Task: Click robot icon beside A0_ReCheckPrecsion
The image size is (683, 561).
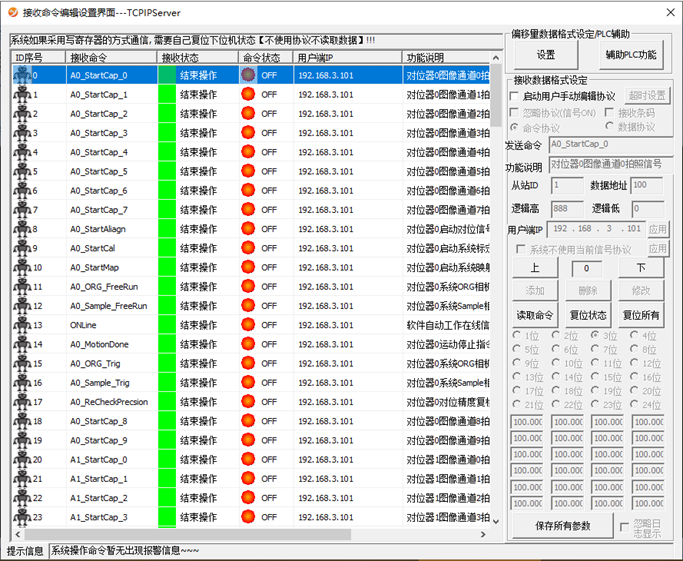Action: pyautogui.click(x=22, y=402)
